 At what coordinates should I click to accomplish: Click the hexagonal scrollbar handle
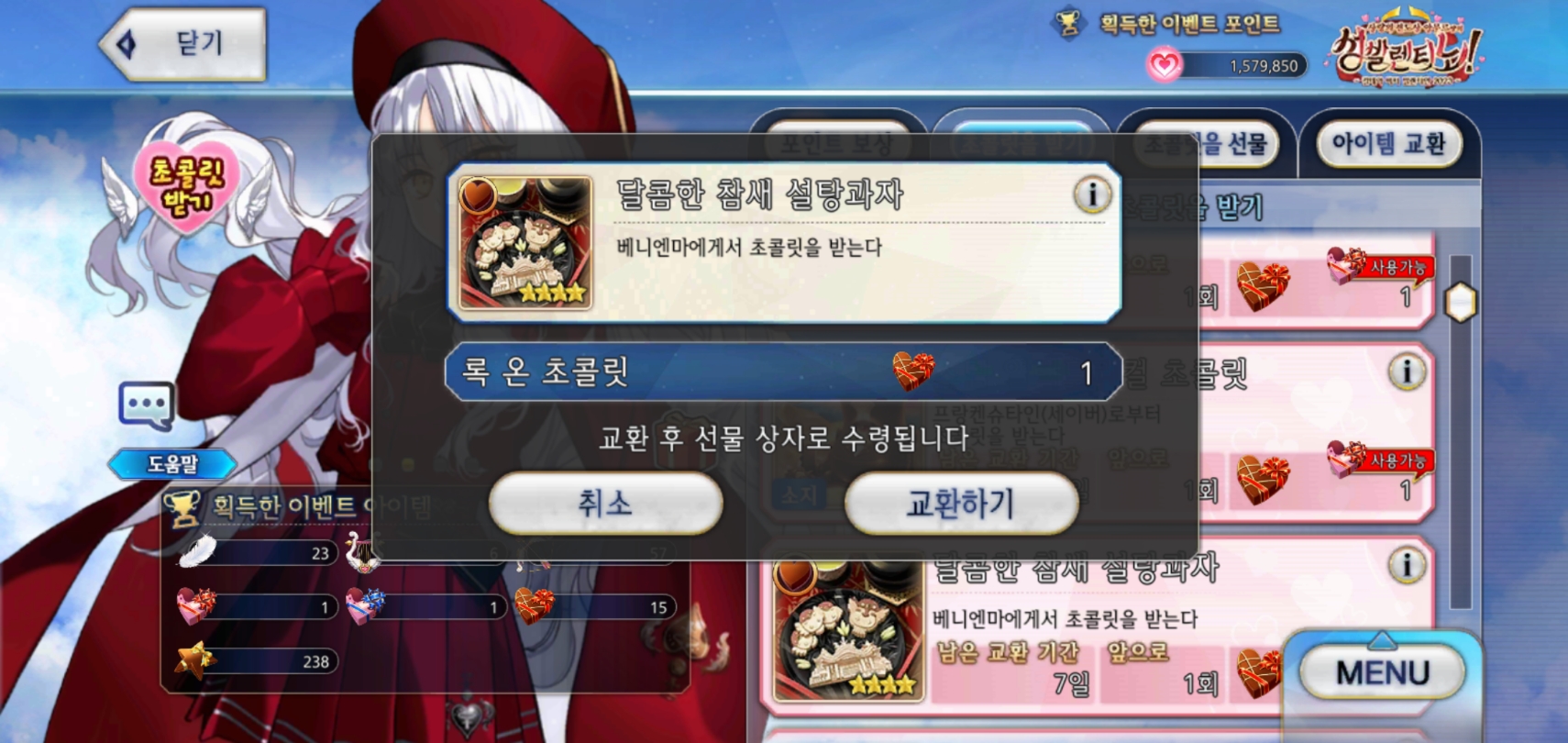[1460, 302]
